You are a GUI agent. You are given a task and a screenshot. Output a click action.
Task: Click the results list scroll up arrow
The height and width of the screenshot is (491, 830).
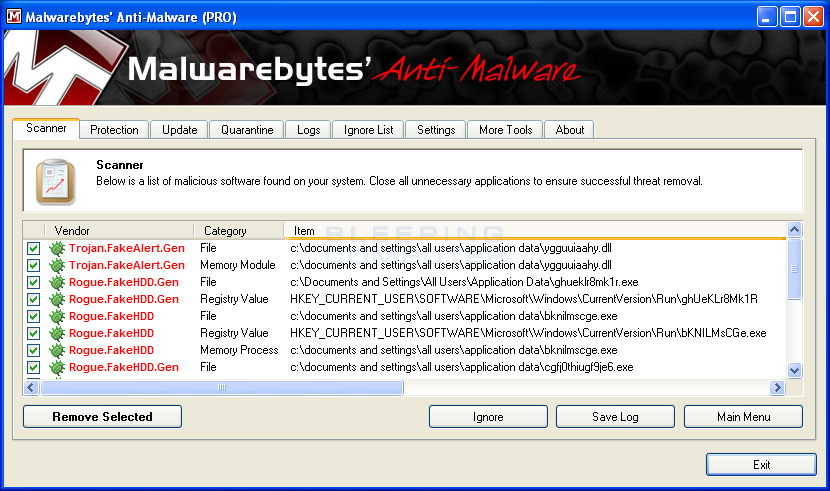794,230
